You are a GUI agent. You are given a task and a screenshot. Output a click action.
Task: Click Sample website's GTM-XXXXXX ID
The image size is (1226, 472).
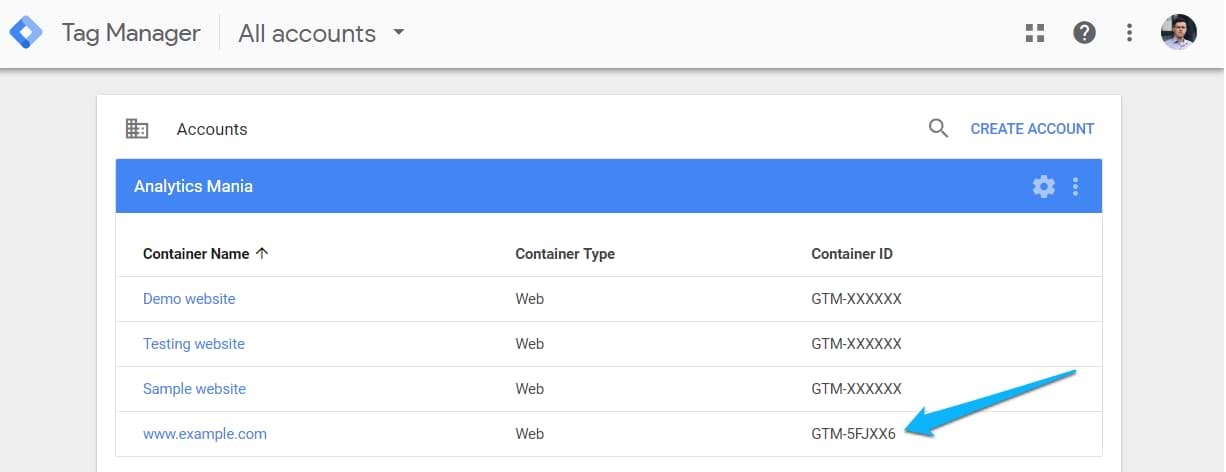(x=856, y=389)
